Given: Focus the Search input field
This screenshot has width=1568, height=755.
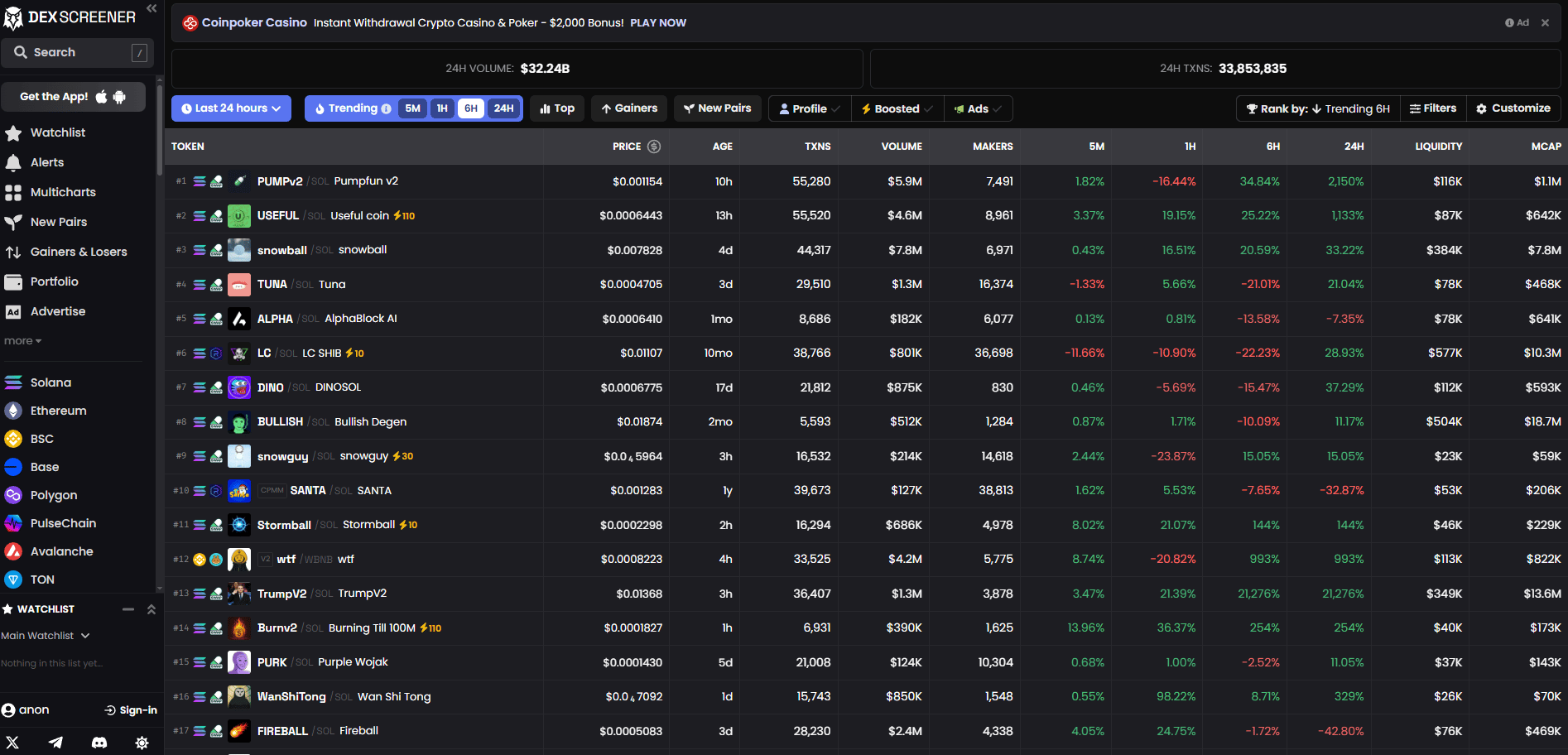Looking at the screenshot, I should point(78,52).
